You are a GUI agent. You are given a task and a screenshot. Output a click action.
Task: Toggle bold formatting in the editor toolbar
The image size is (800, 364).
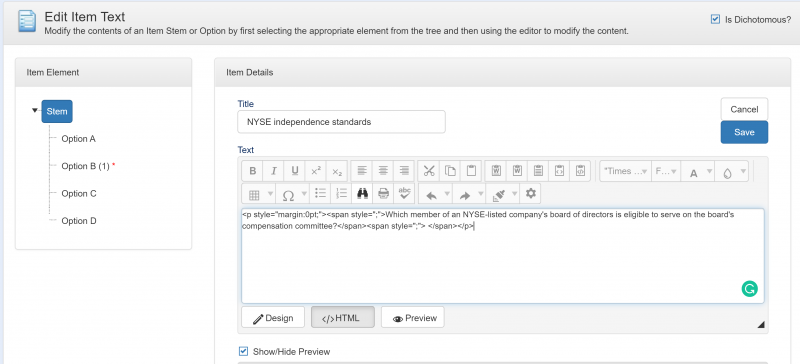tap(253, 172)
